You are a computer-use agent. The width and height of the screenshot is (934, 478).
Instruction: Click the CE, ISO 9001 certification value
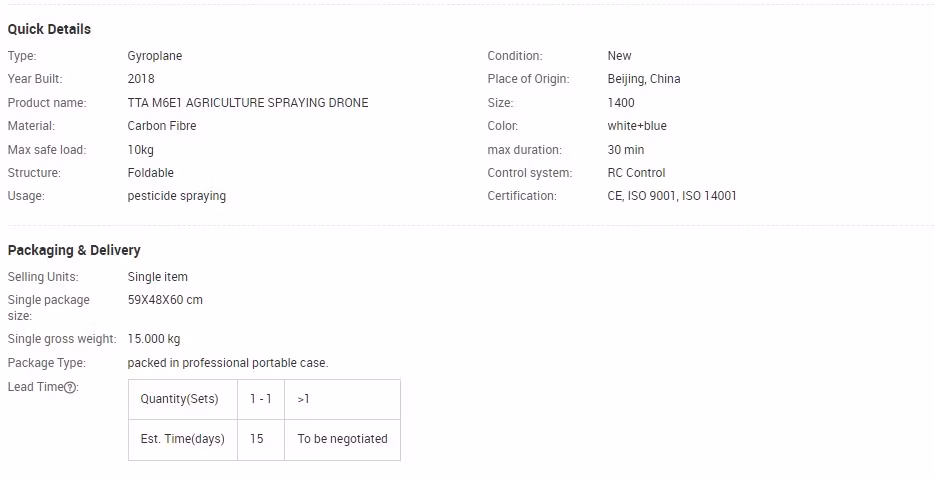[x=672, y=196]
